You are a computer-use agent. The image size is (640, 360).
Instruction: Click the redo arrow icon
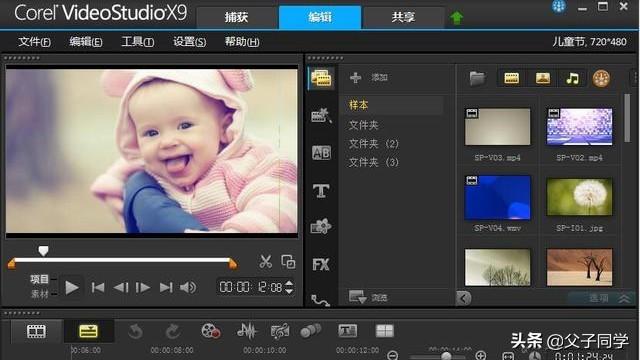[172, 331]
